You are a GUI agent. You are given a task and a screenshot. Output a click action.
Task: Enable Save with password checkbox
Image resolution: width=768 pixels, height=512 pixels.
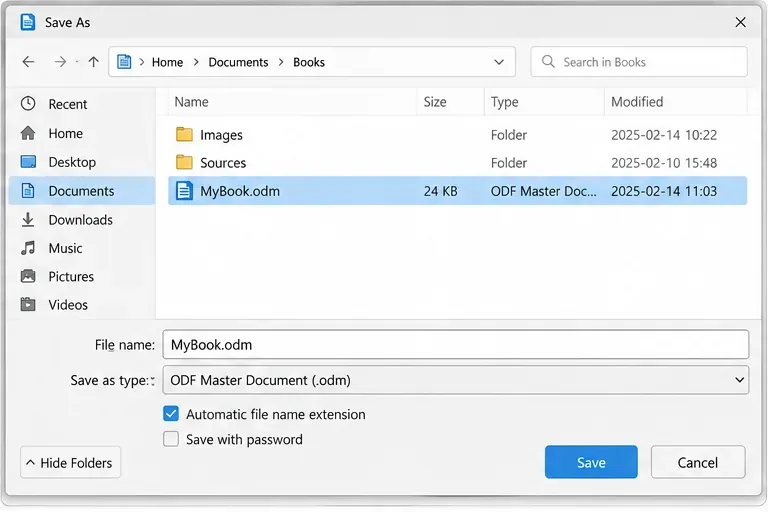click(x=171, y=439)
